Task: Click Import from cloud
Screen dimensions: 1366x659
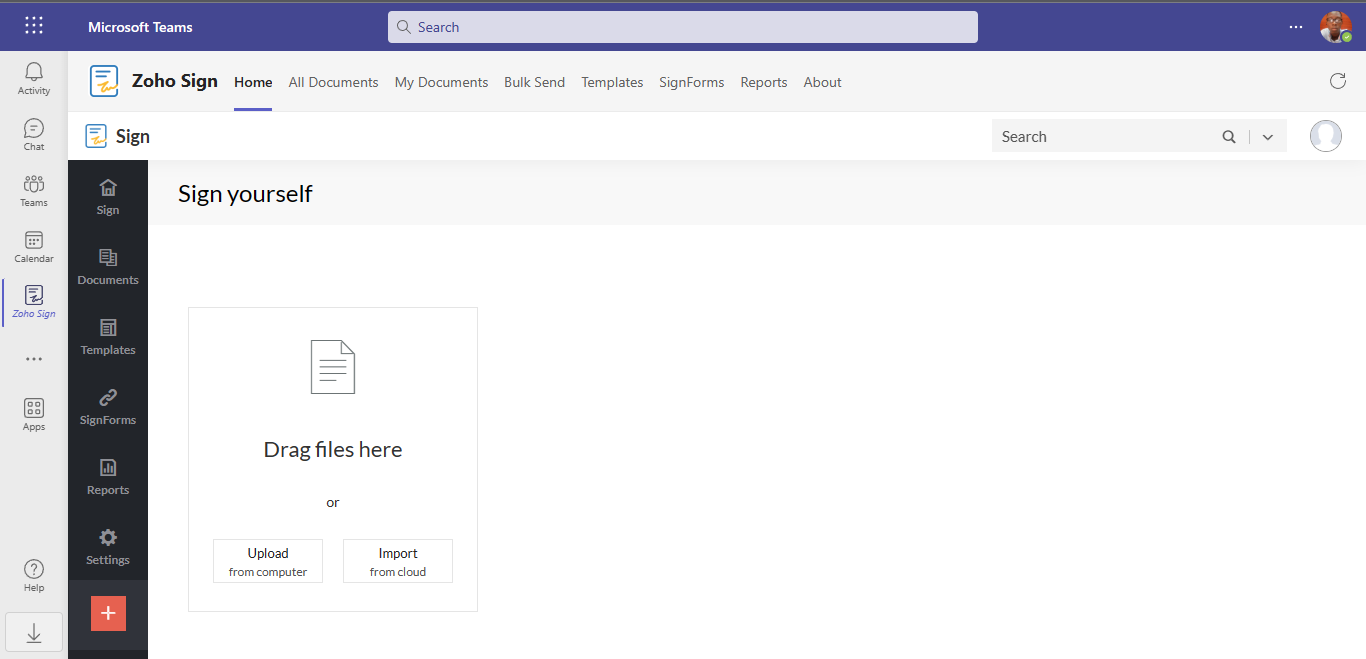Action: coord(398,561)
